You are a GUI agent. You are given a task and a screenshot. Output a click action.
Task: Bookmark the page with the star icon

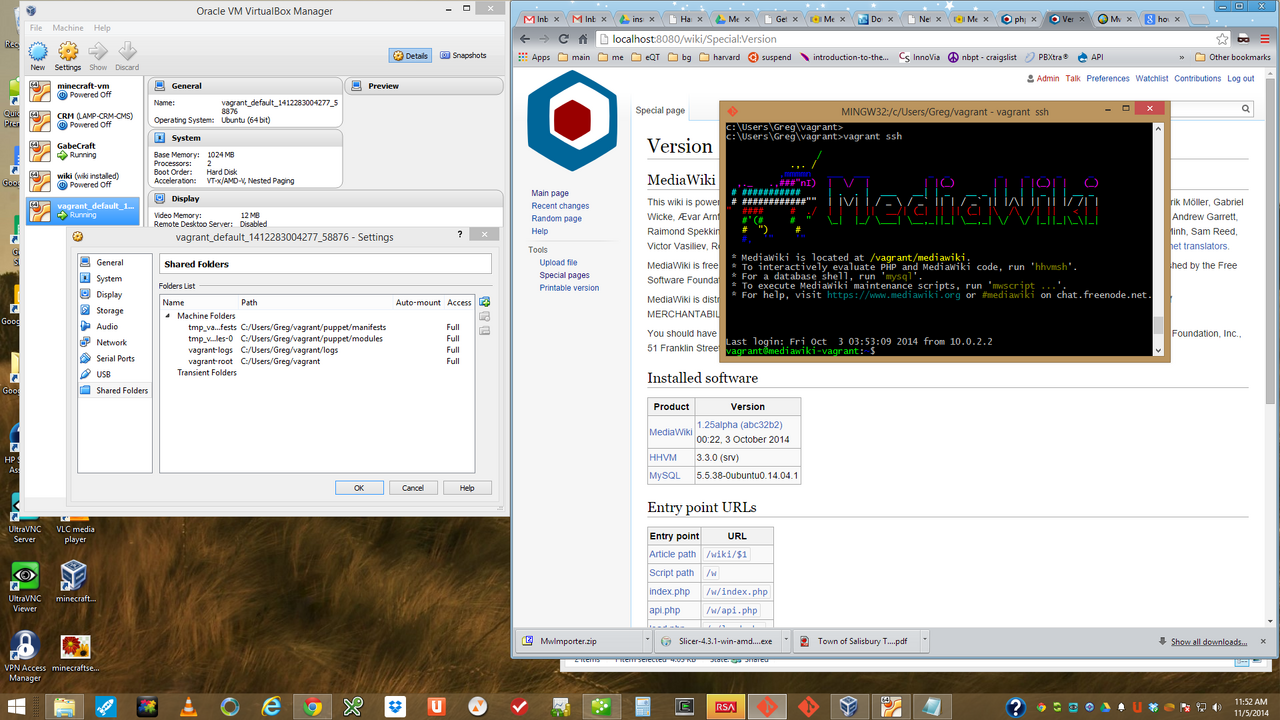[1222, 39]
